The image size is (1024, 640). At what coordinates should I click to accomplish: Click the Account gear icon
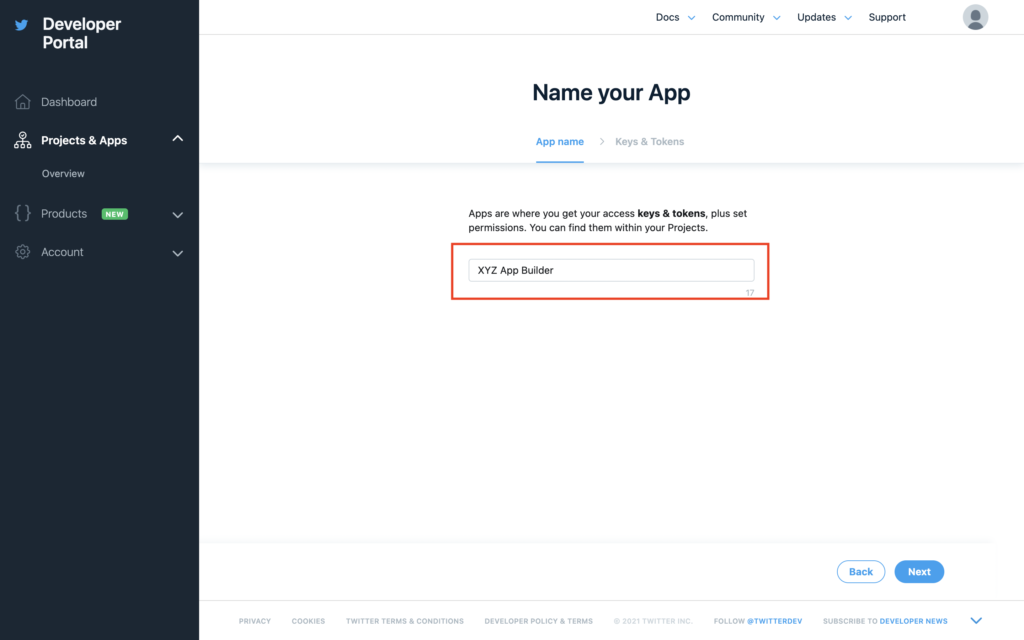coord(23,252)
